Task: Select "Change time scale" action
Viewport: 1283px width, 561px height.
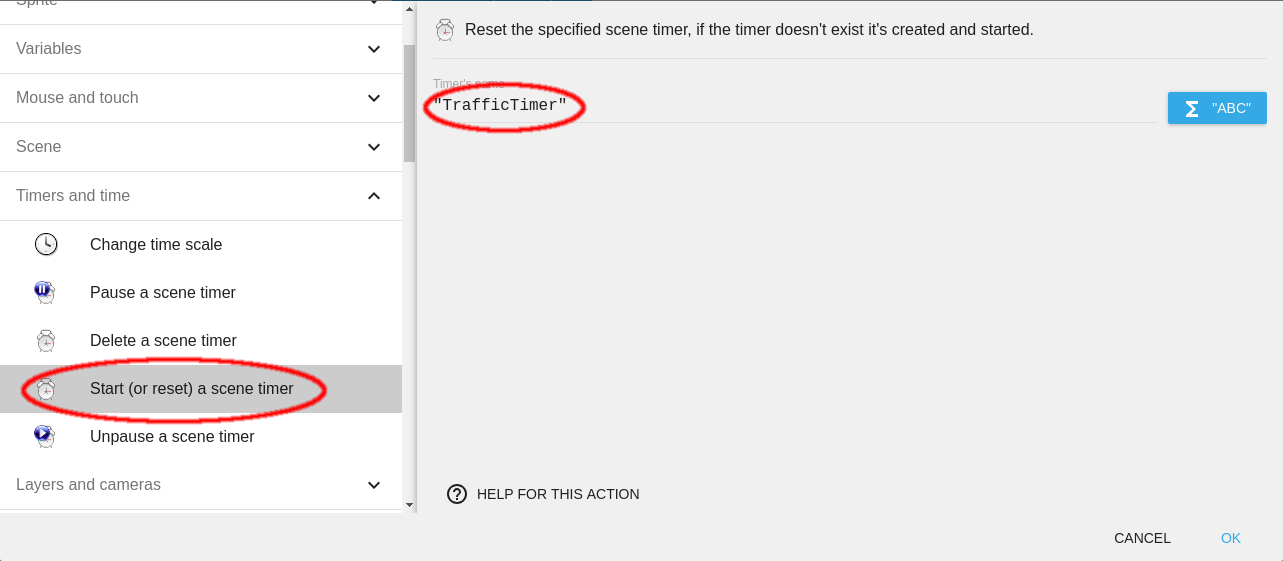Action: 156,245
